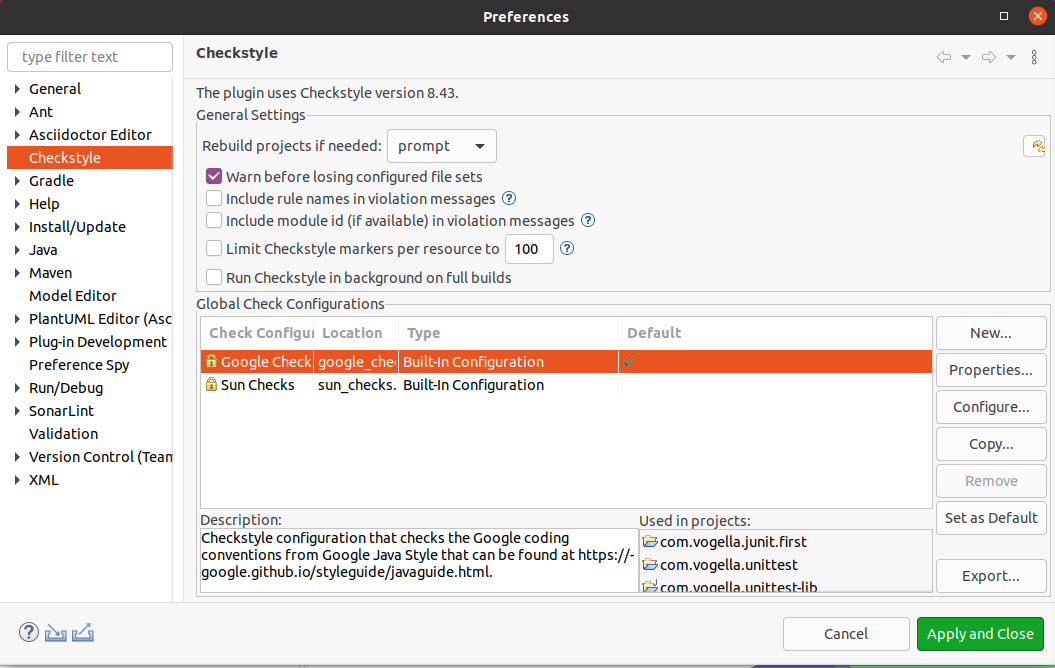This screenshot has width=1055, height=668.
Task: Click the com.vogella.unittest project folder icon
Action: [x=649, y=564]
